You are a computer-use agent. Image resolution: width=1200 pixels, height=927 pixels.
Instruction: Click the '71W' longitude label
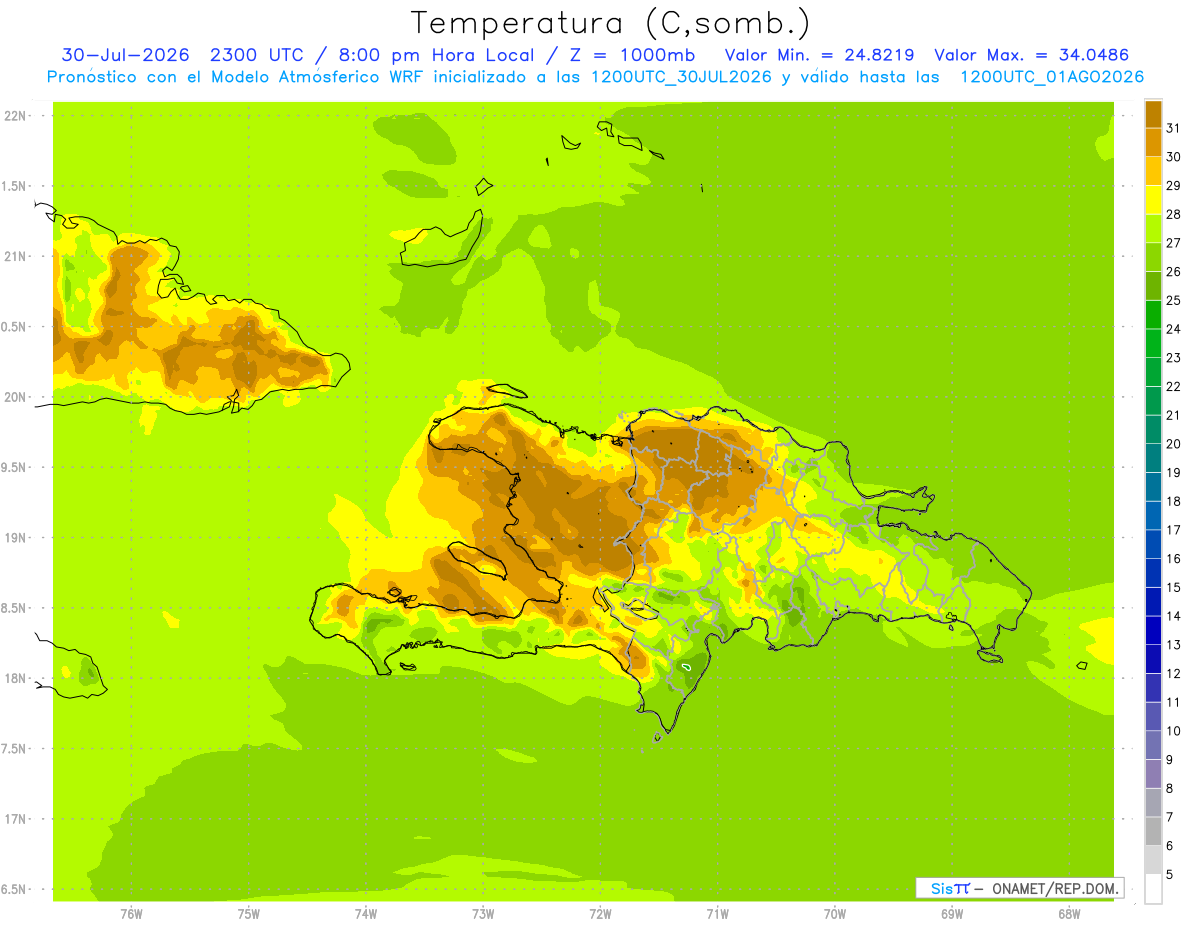pos(717,914)
